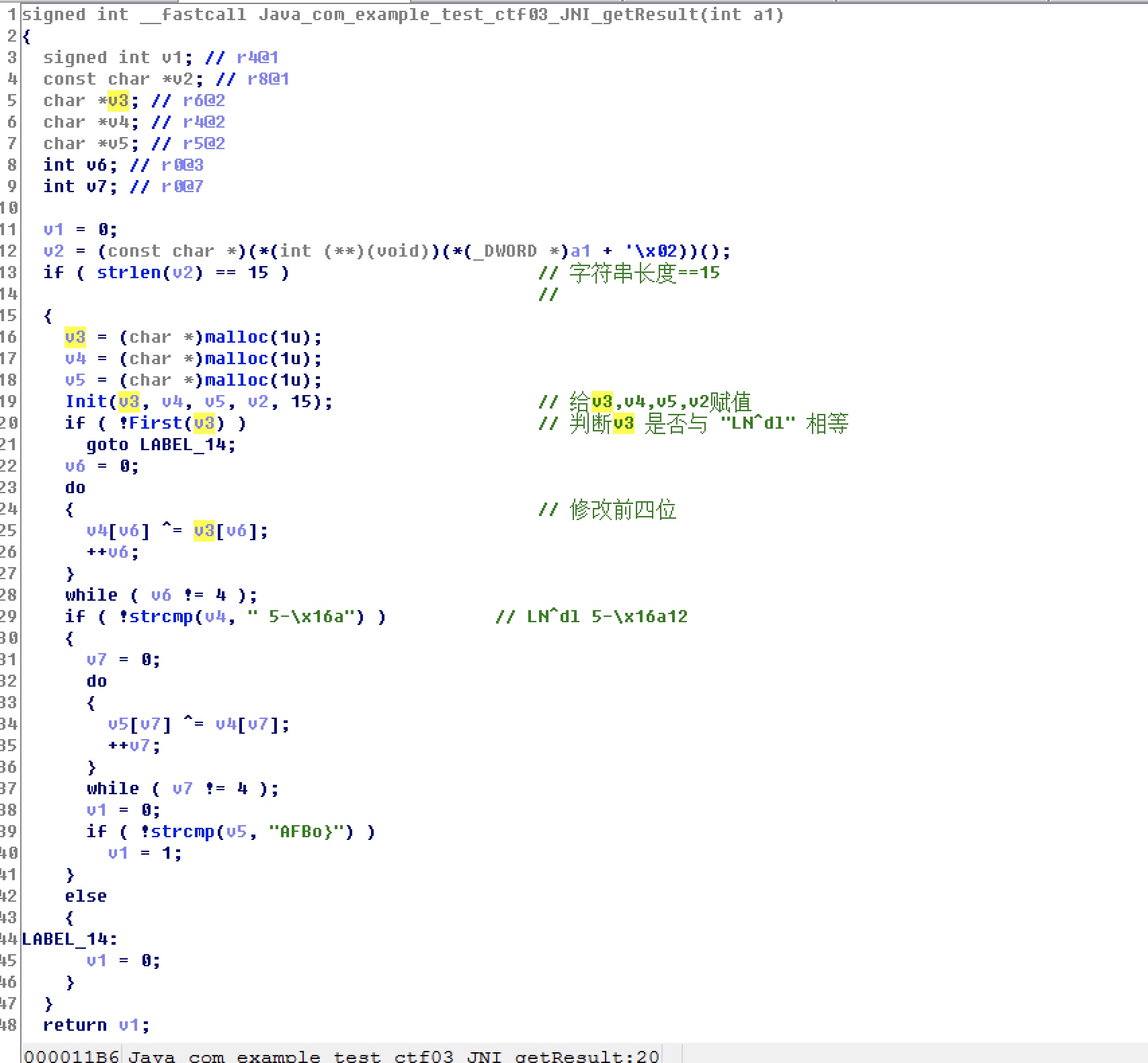Click the First function call
This screenshot has height=1063, width=1148.
tap(155, 423)
